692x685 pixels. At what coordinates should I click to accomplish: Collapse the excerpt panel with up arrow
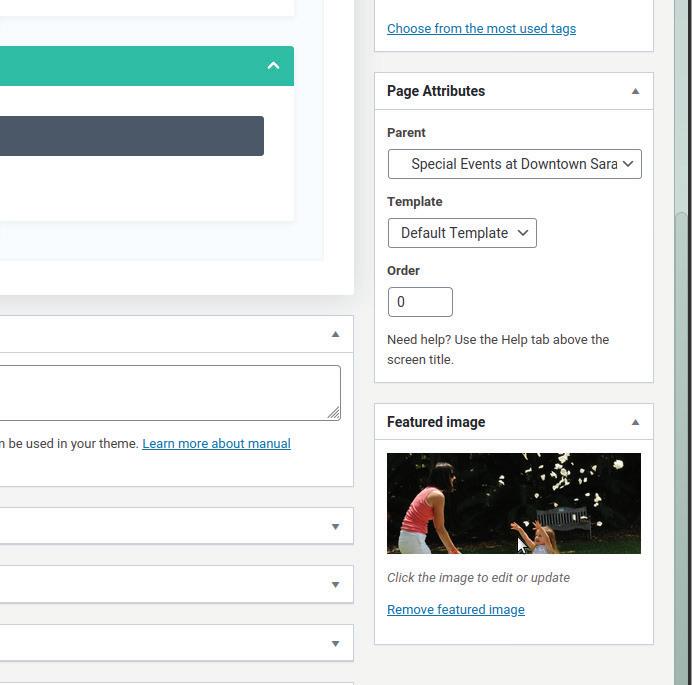click(335, 334)
